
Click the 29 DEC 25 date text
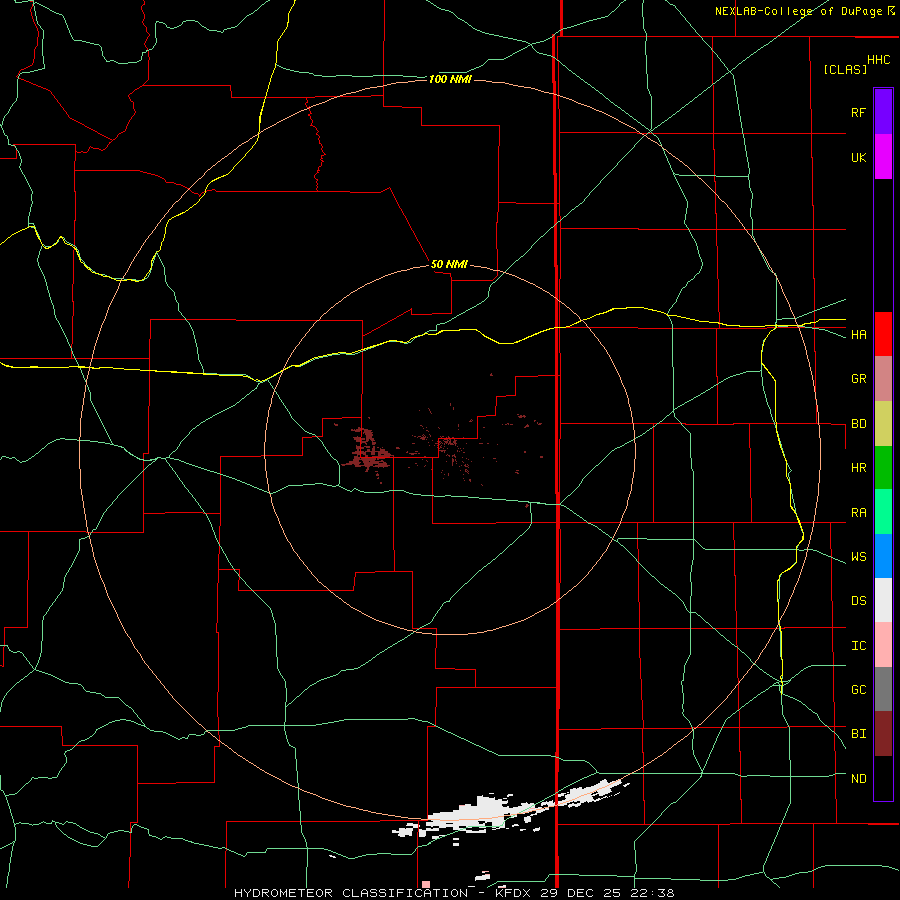[x=585, y=893]
